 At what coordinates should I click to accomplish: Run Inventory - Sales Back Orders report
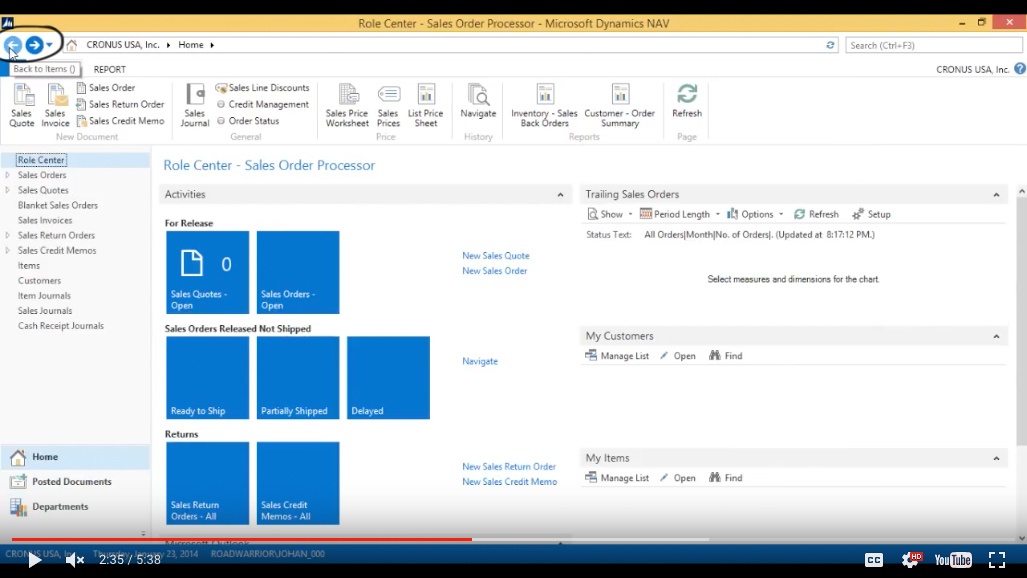[x=544, y=105]
